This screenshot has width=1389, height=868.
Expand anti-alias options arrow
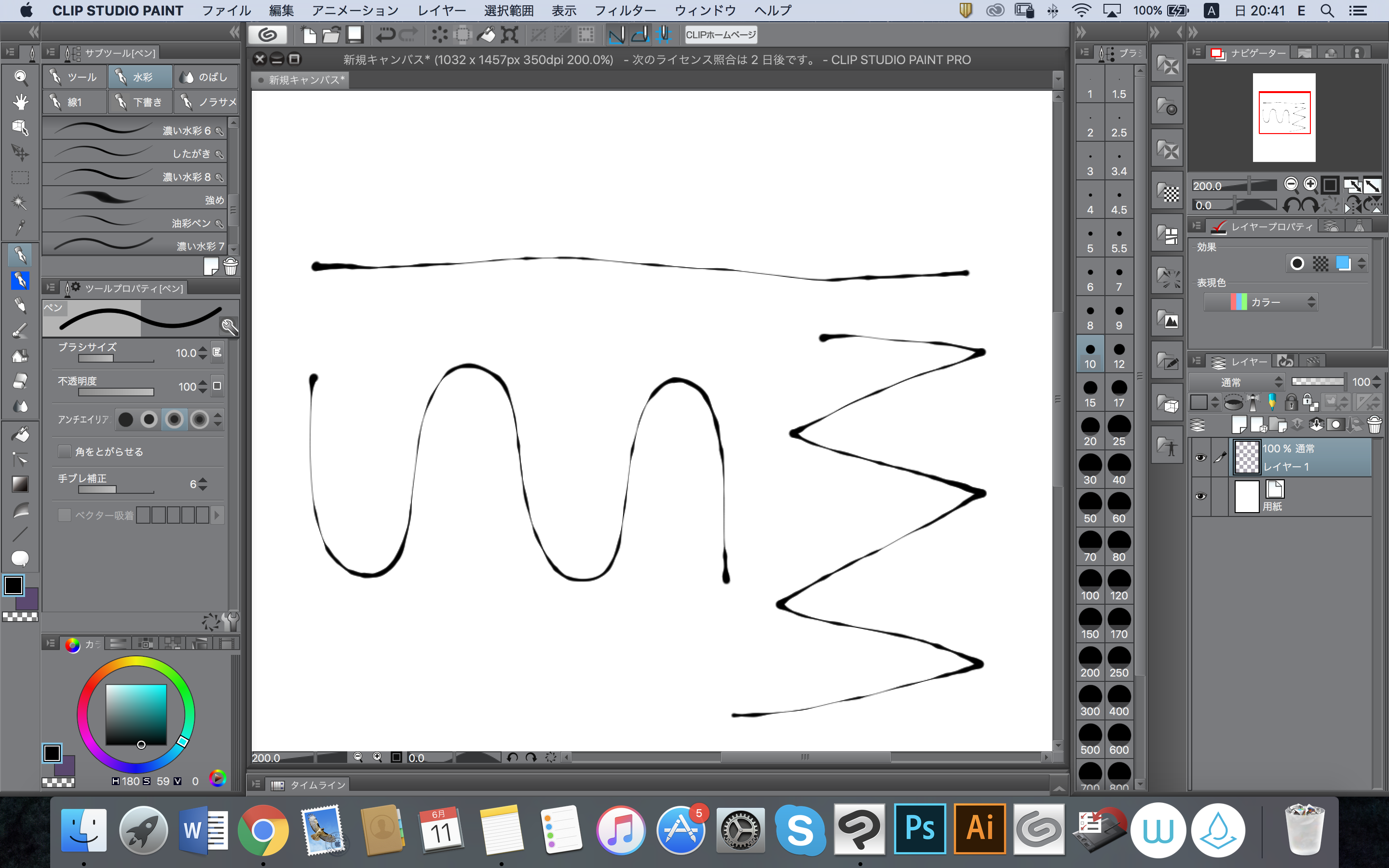[x=218, y=420]
